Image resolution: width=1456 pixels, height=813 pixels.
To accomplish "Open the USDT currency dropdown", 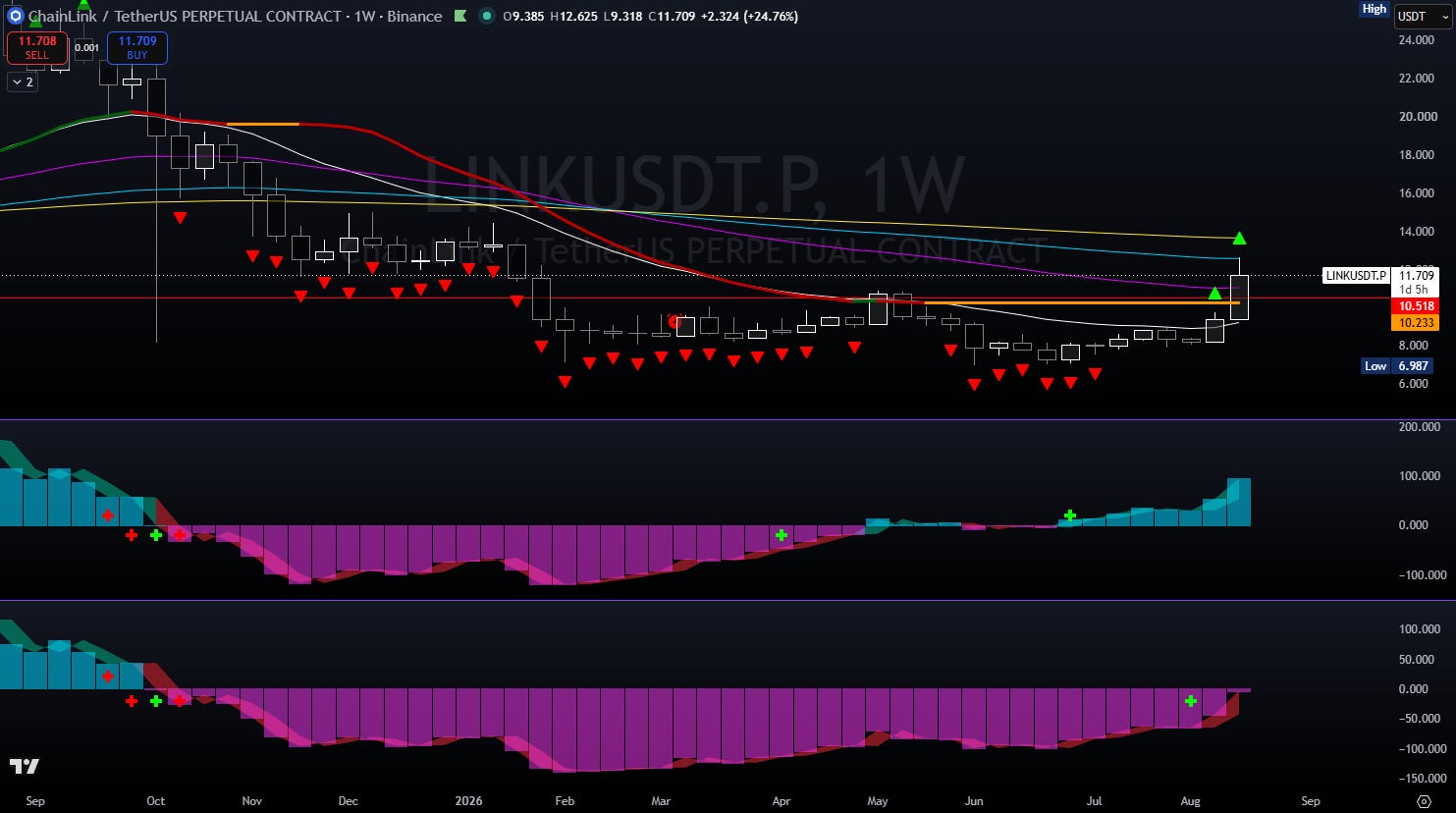I will [1423, 16].
